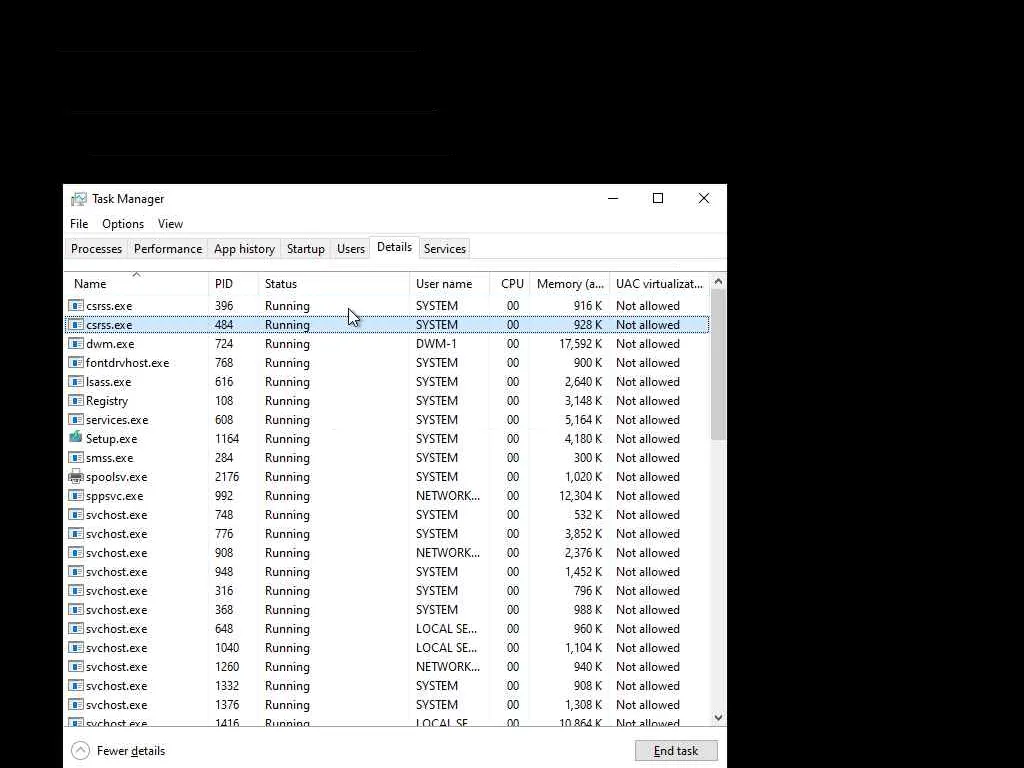Sort by UAC virtualization column header
The width and height of the screenshot is (1024, 768).
[659, 283]
